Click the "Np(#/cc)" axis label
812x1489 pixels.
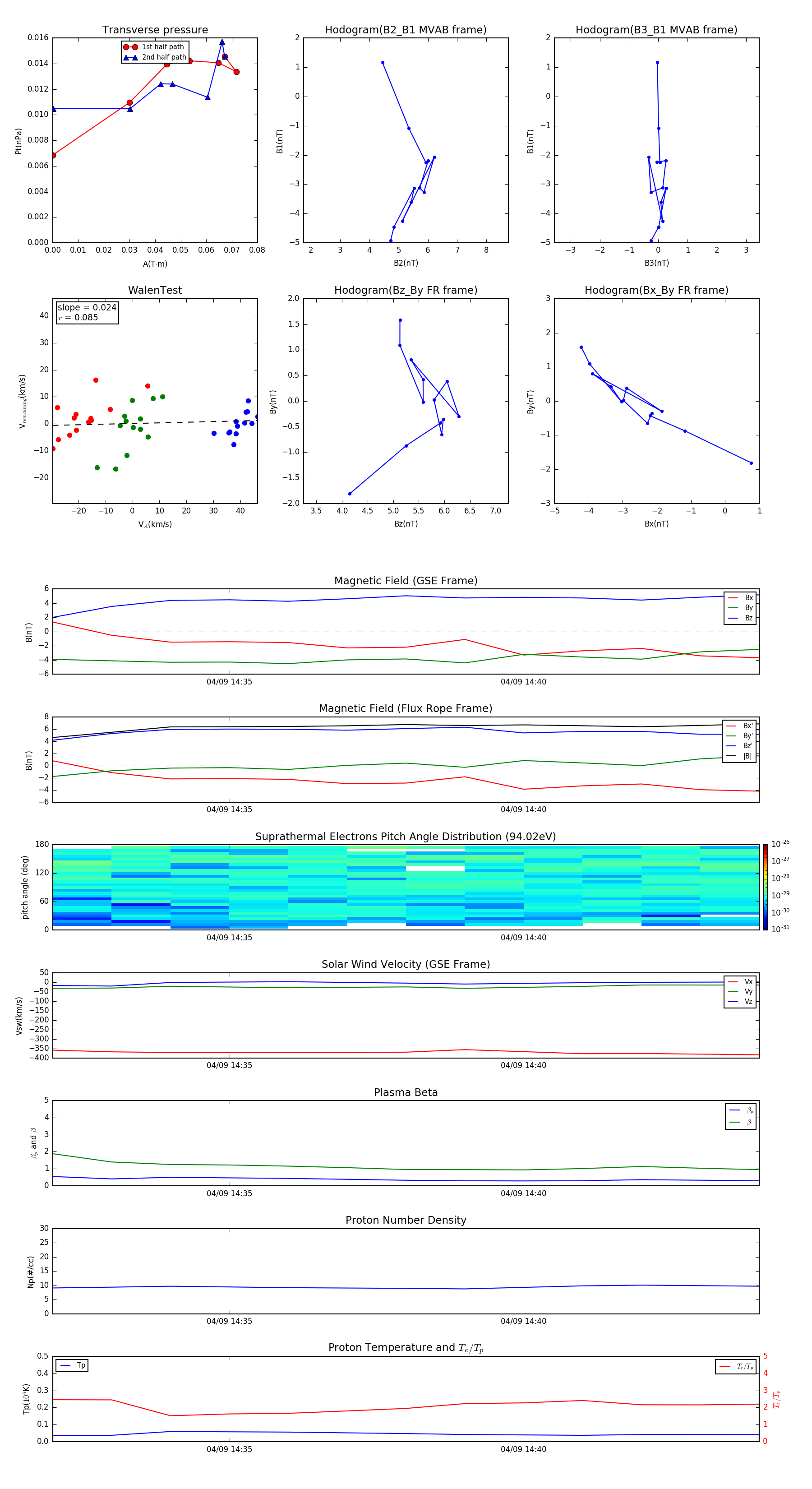tap(31, 1272)
